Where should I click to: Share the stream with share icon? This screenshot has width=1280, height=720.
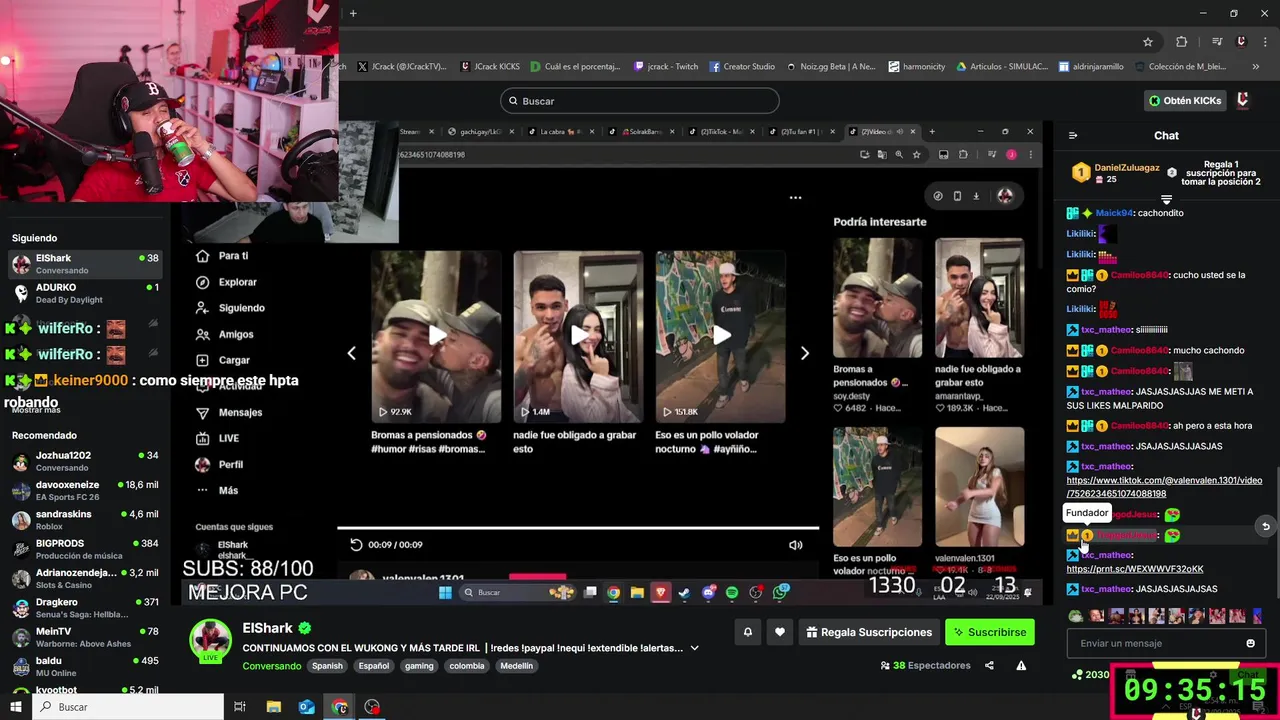[x=989, y=665]
